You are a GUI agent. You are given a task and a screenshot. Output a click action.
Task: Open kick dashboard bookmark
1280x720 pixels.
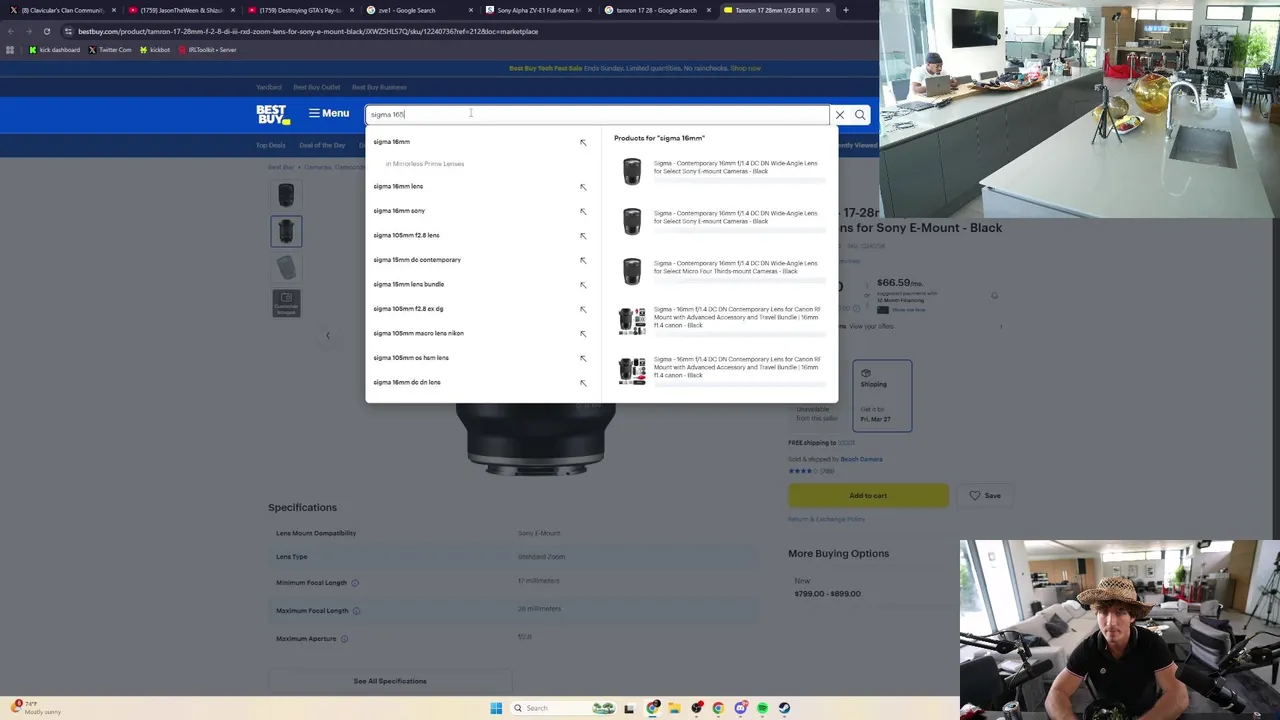[54, 50]
